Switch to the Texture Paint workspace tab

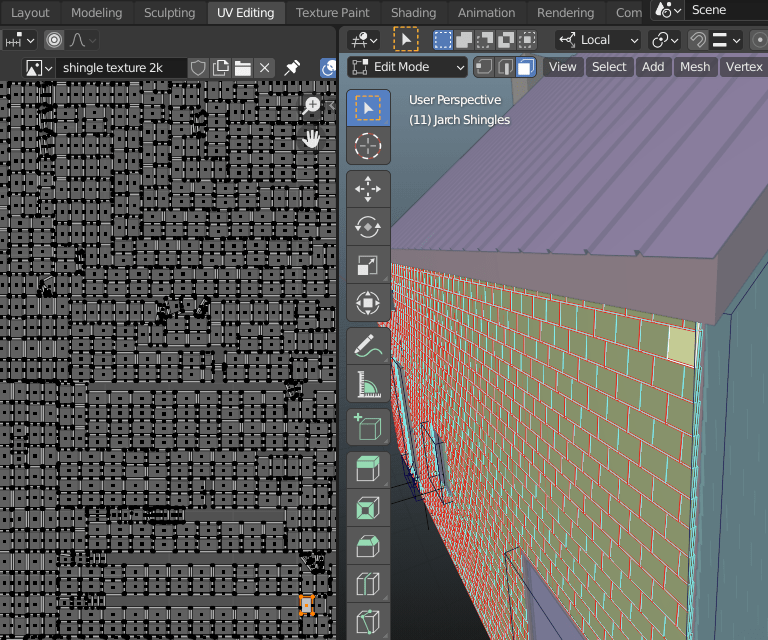click(333, 13)
